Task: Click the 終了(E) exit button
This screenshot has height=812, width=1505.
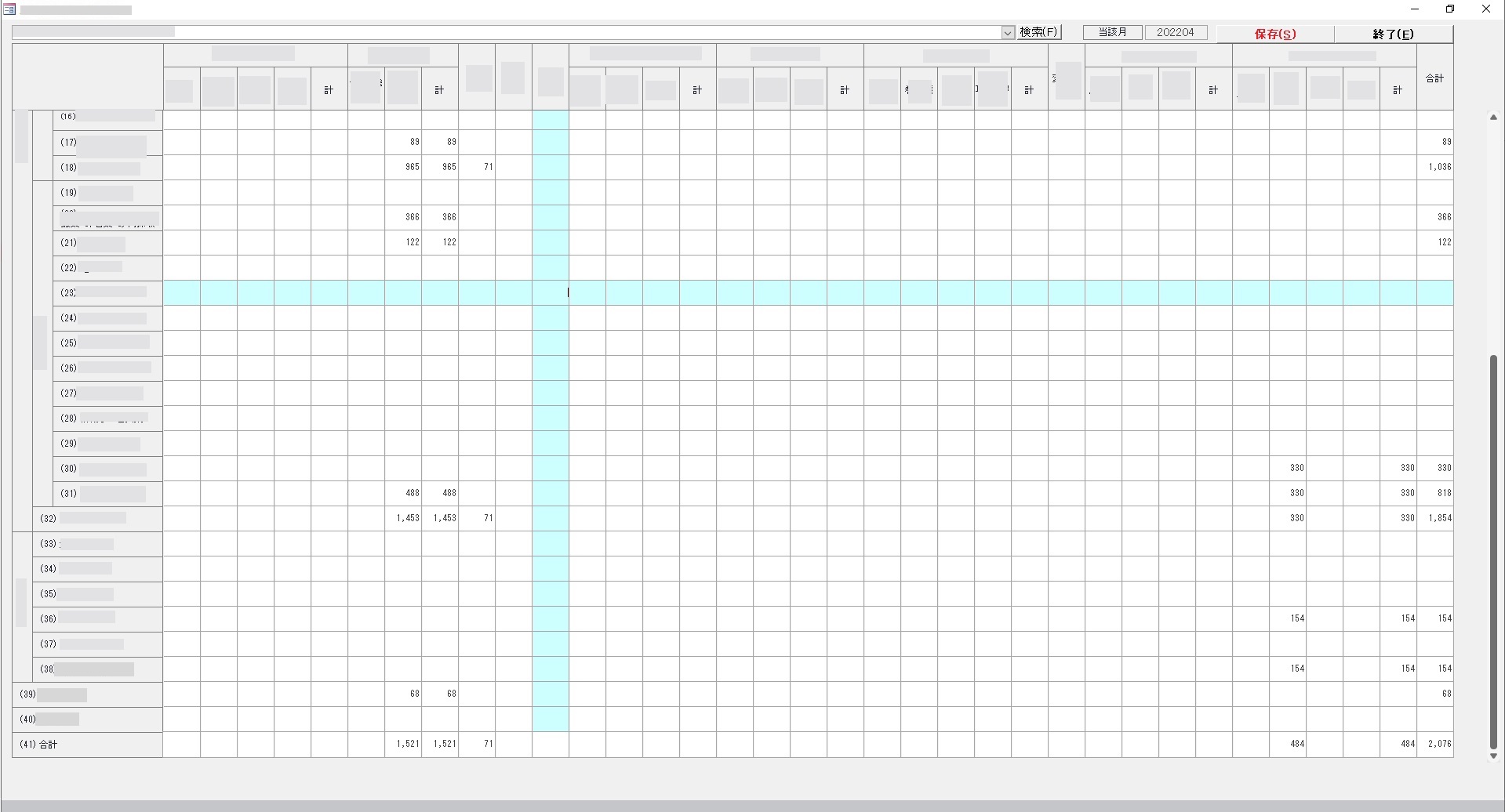Action: click(1393, 34)
